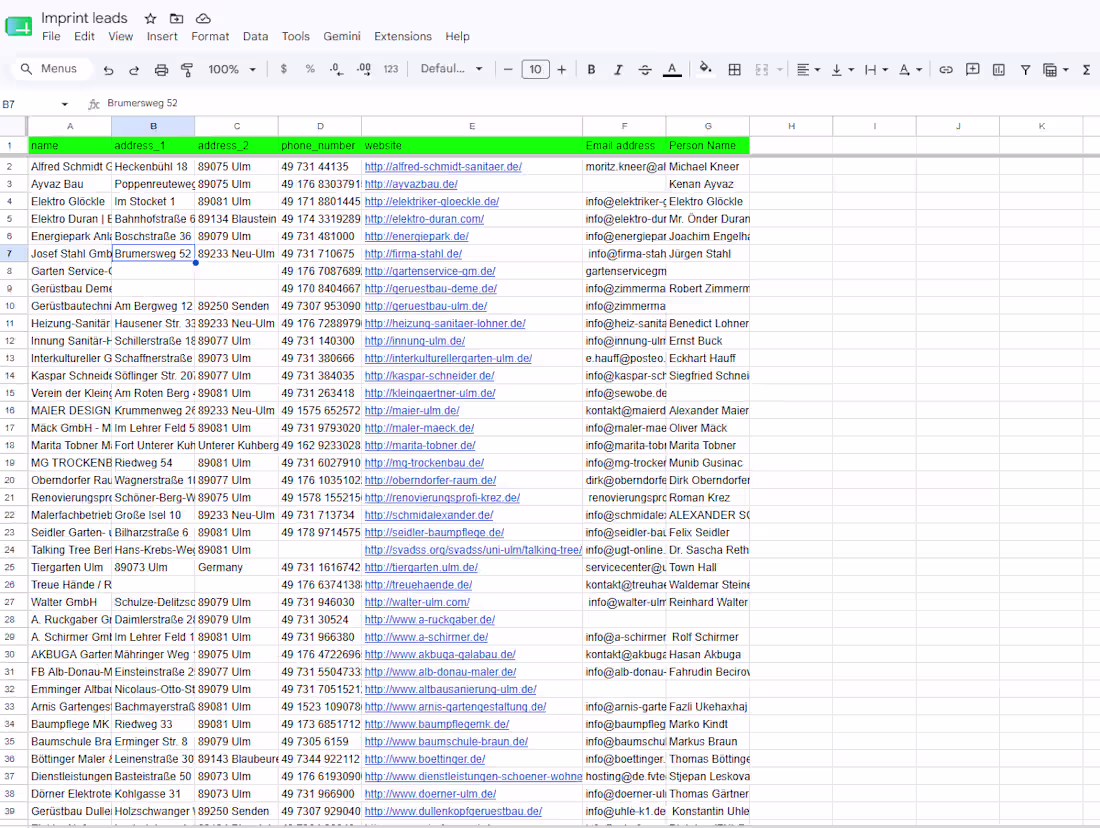Viewport: 1100px width, 828px height.
Task: Open the Format menu
Action: pyautogui.click(x=210, y=36)
